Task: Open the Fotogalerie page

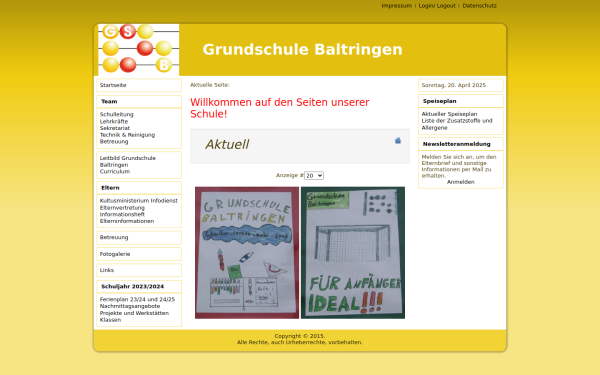Action: pos(115,254)
